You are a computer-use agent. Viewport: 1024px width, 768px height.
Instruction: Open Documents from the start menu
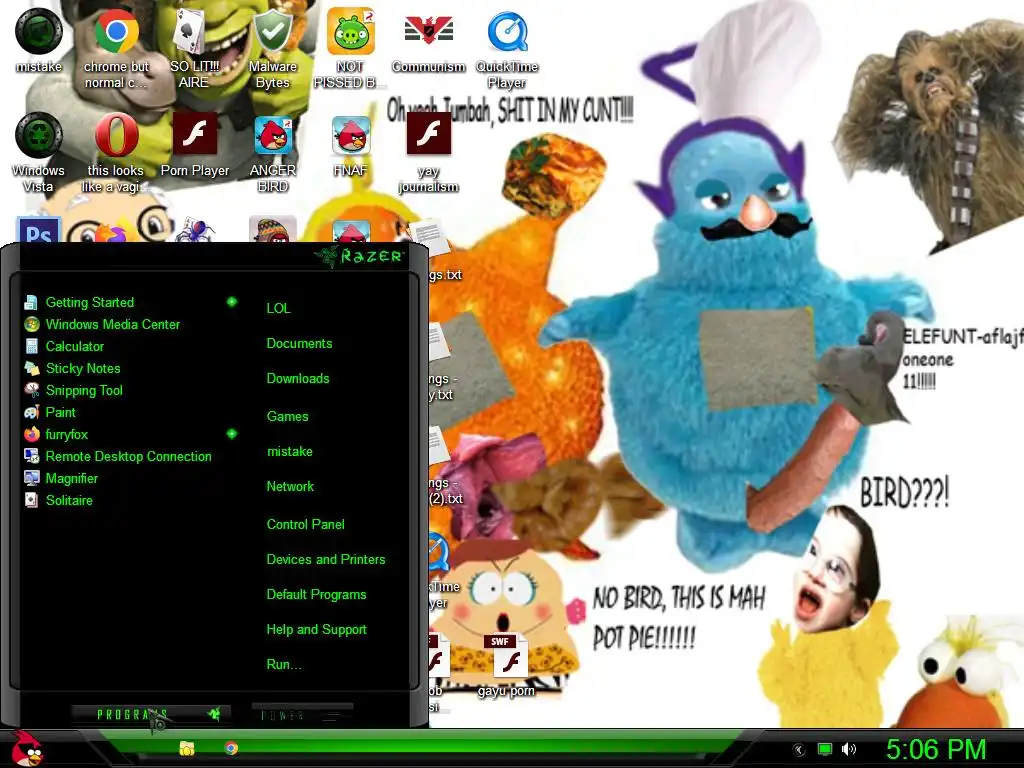point(299,344)
